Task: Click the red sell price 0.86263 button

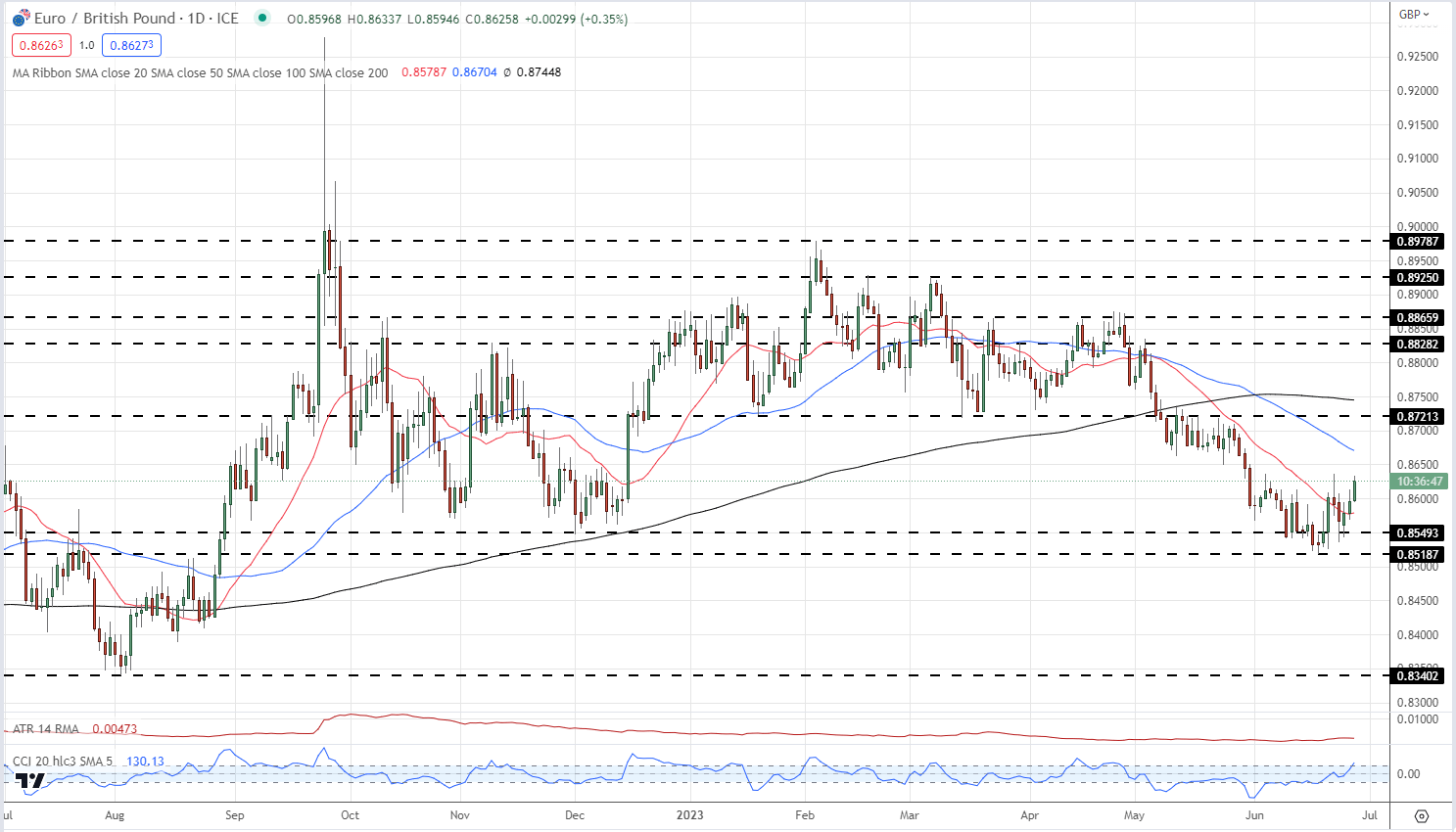Action: [41, 45]
